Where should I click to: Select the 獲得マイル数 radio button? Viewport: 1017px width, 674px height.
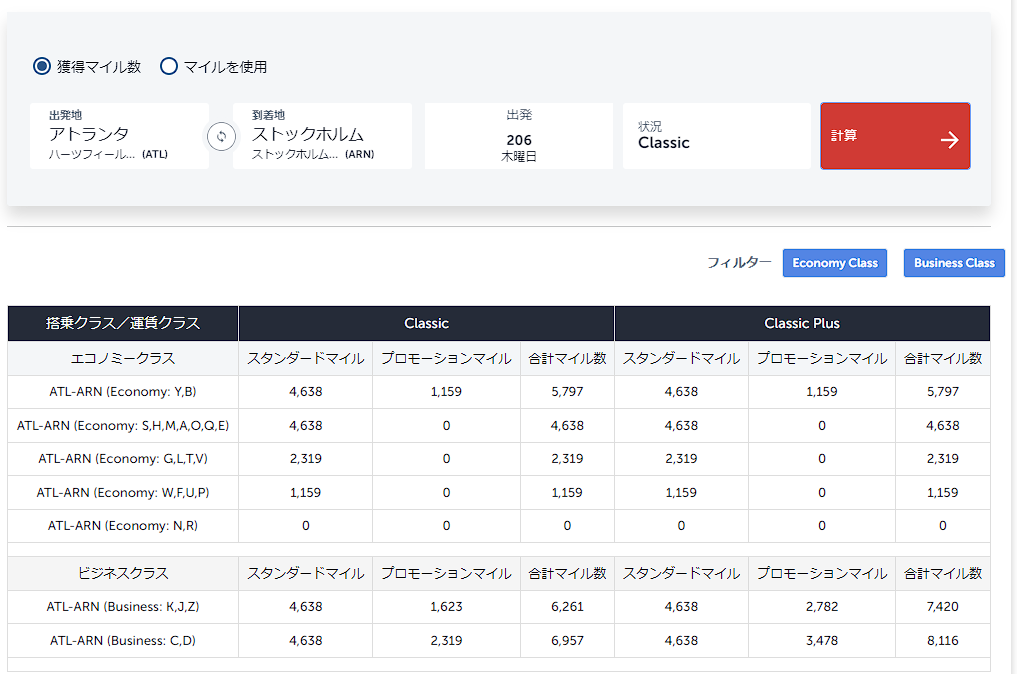coord(42,67)
